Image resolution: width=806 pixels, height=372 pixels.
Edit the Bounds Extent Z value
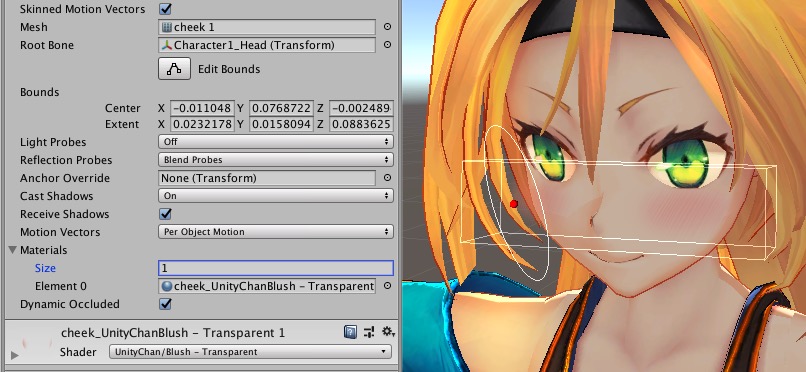pos(361,124)
